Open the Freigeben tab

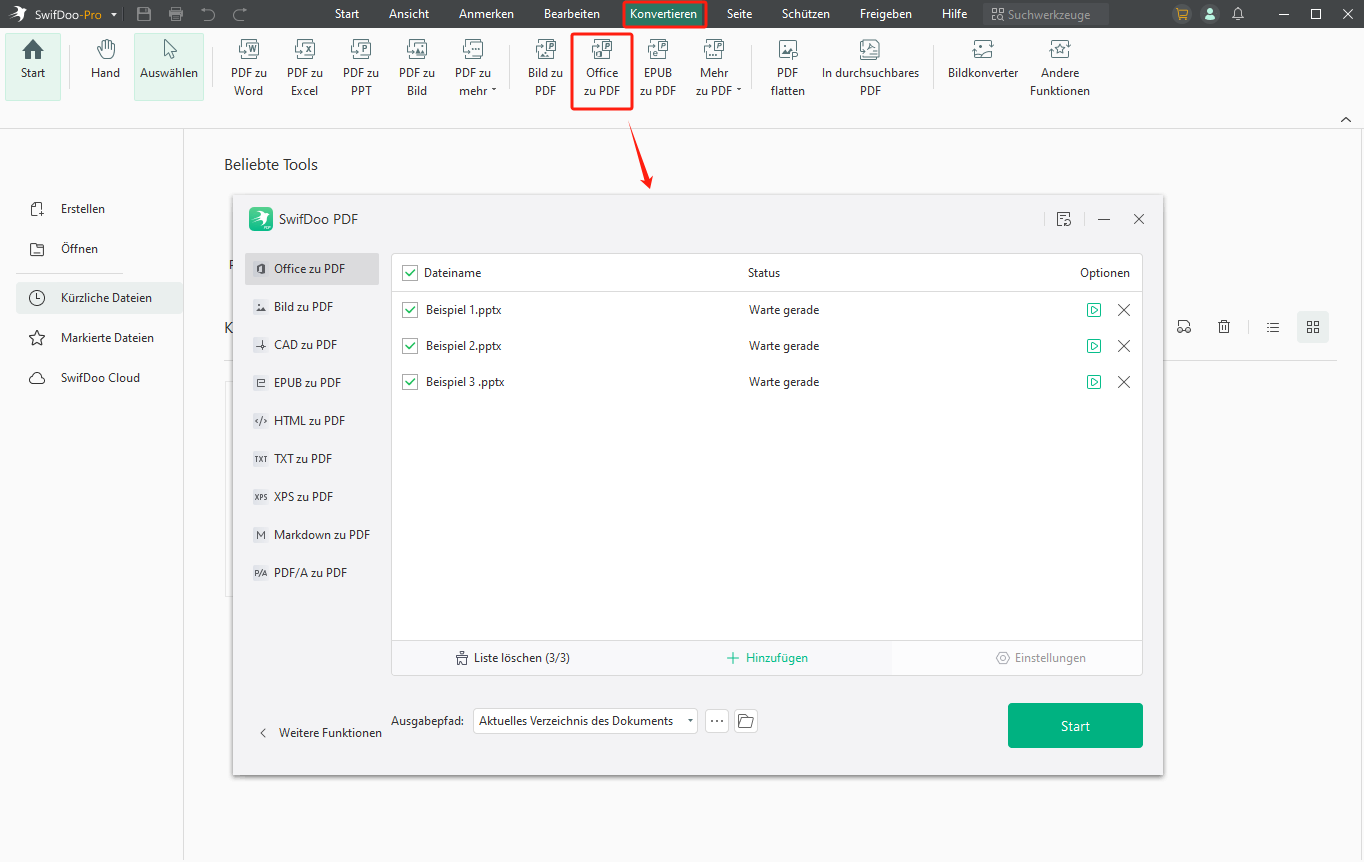(x=886, y=14)
